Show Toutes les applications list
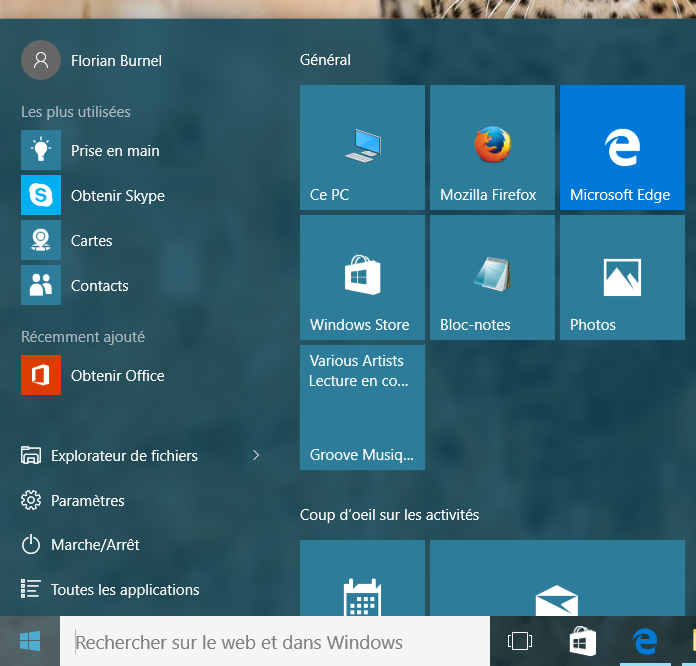The image size is (696, 666). click(x=125, y=590)
